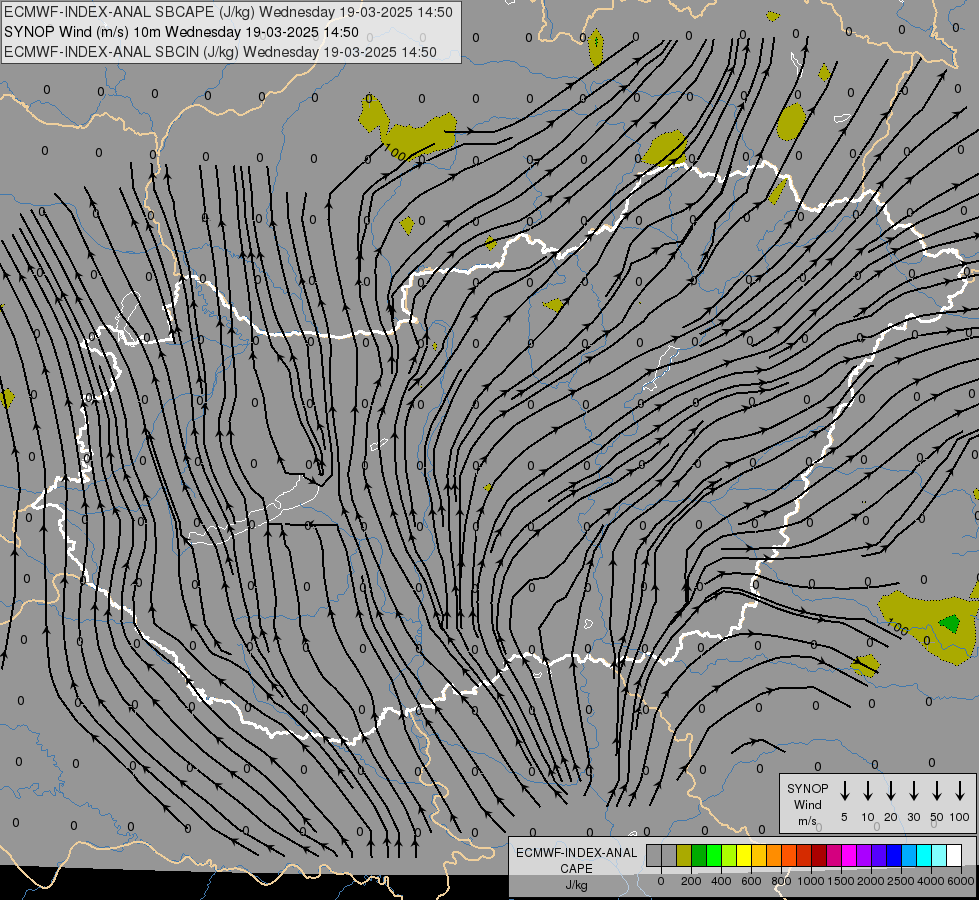Click the 1000 tick label on the color scale
Screen dimensions: 979x900
coord(811,881)
